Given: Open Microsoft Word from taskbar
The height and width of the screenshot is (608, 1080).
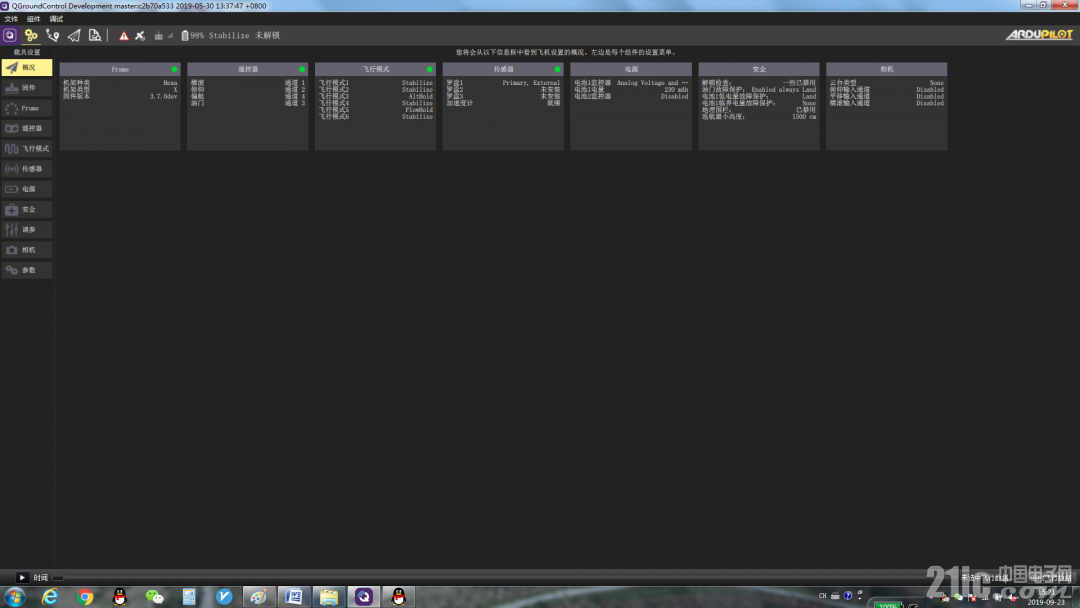Looking at the screenshot, I should click(293, 597).
